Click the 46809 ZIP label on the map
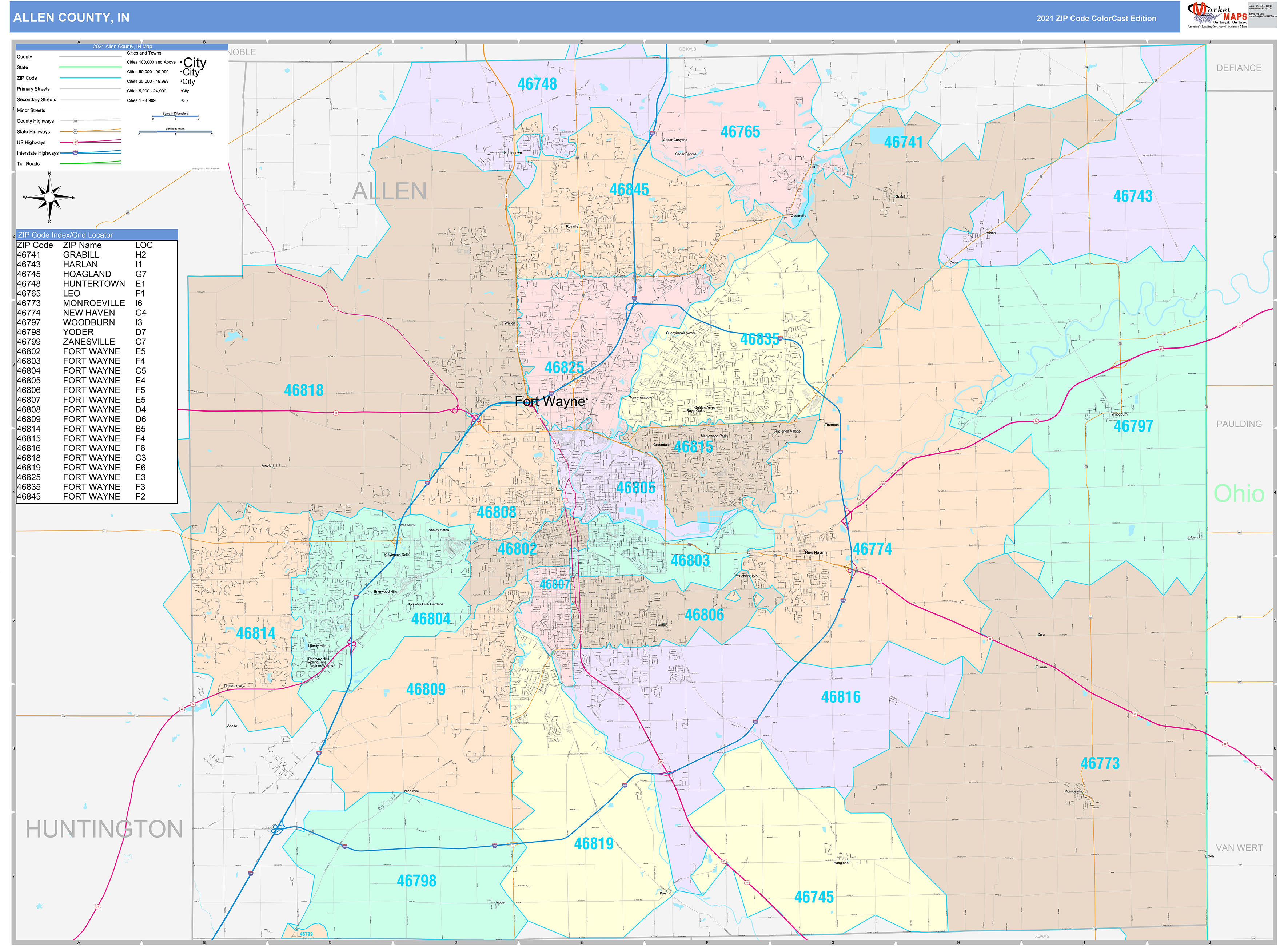 pyautogui.click(x=425, y=689)
